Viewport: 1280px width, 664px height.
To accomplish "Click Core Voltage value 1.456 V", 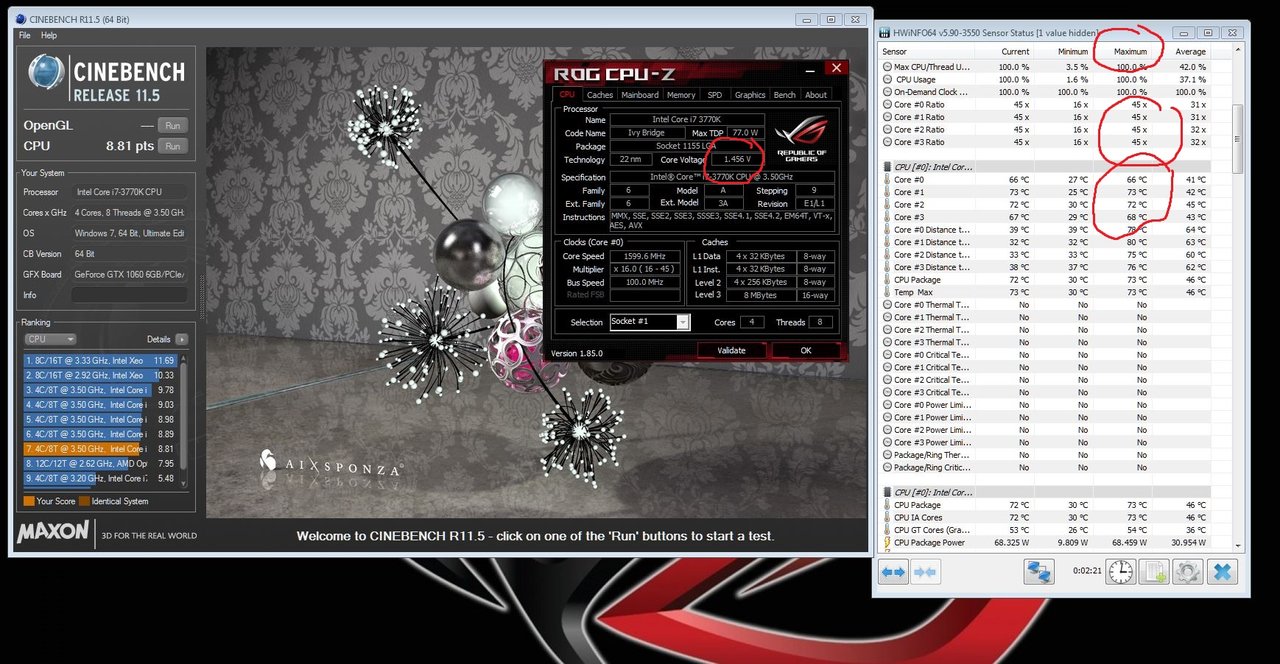I will click(x=737, y=159).
